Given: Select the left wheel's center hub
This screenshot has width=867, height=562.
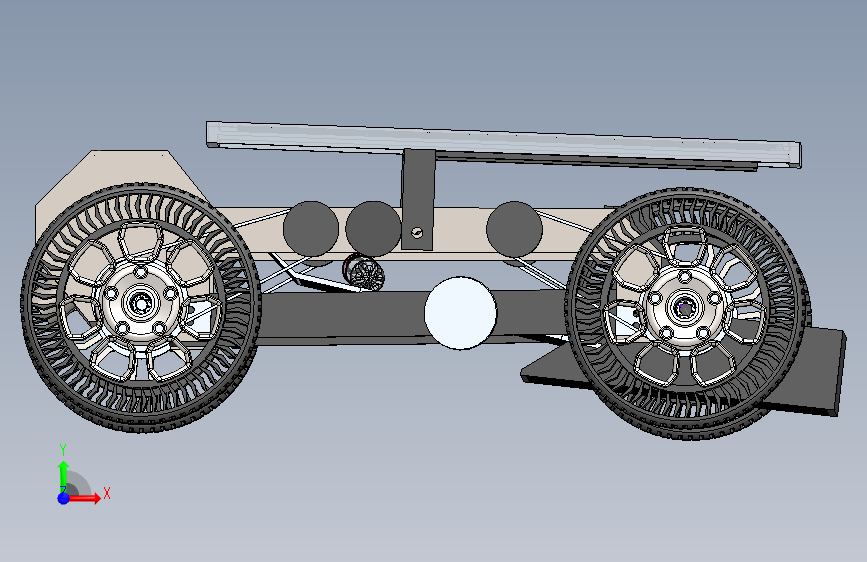Looking at the screenshot, I should tap(140, 302).
